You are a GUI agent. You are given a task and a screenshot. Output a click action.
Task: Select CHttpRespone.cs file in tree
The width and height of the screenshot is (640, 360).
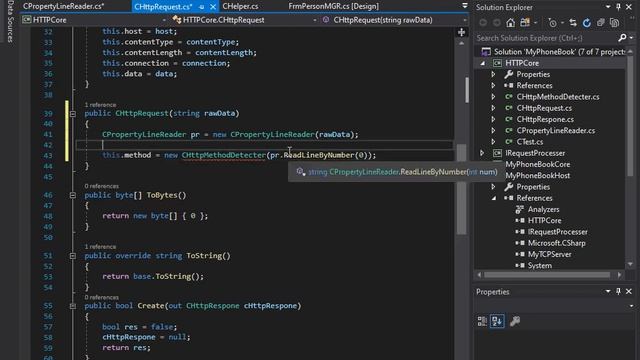(545, 119)
